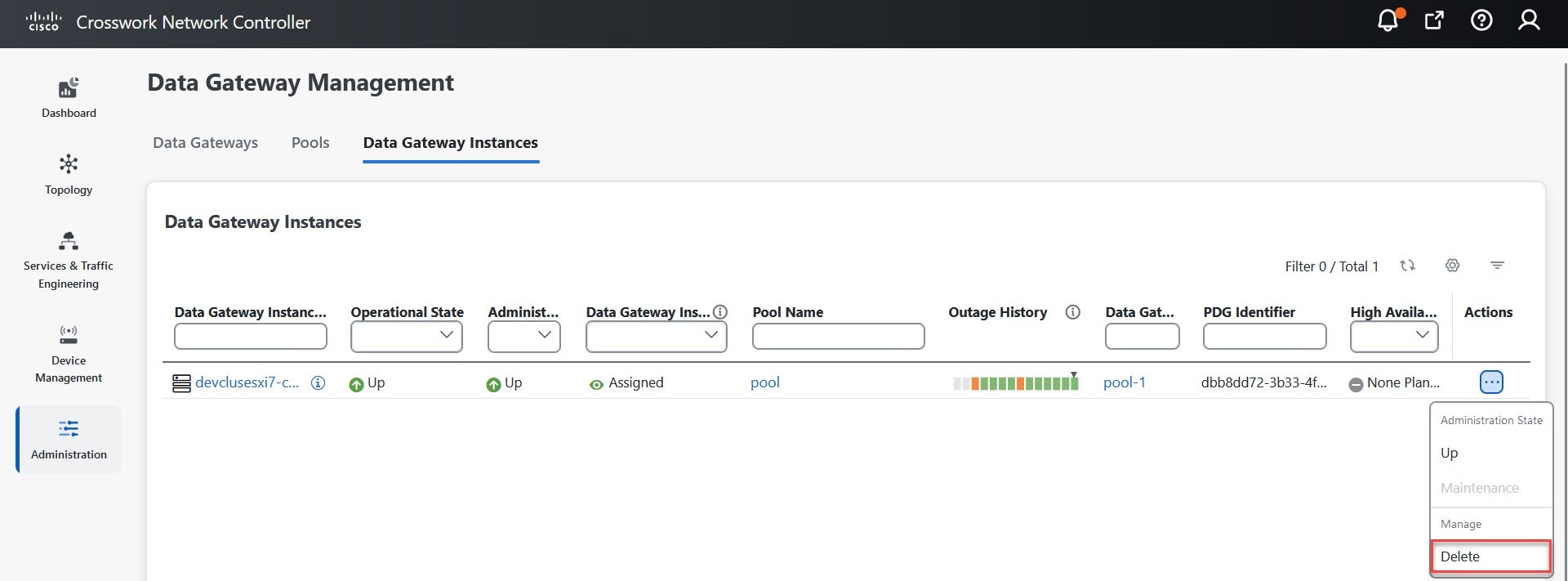The image size is (1568, 581).
Task: Go to Dashboard in sidebar
Action: pos(69,98)
